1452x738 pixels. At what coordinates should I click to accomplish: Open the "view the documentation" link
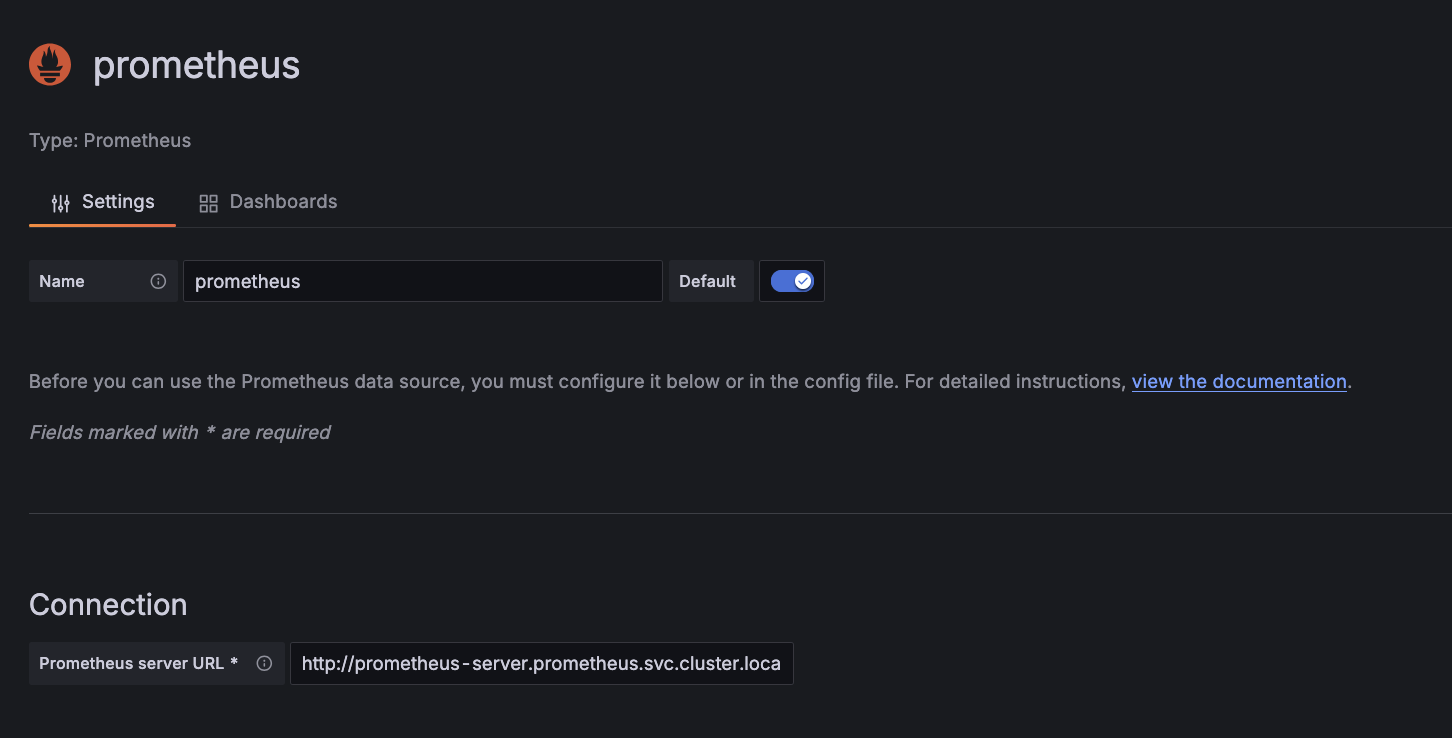[1239, 381]
